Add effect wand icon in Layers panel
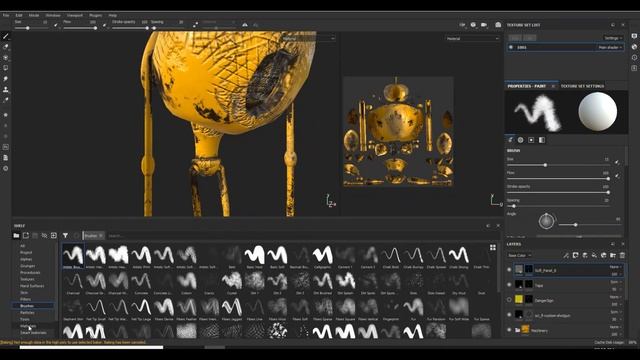Screen dimensions: 640x360 (566, 255)
